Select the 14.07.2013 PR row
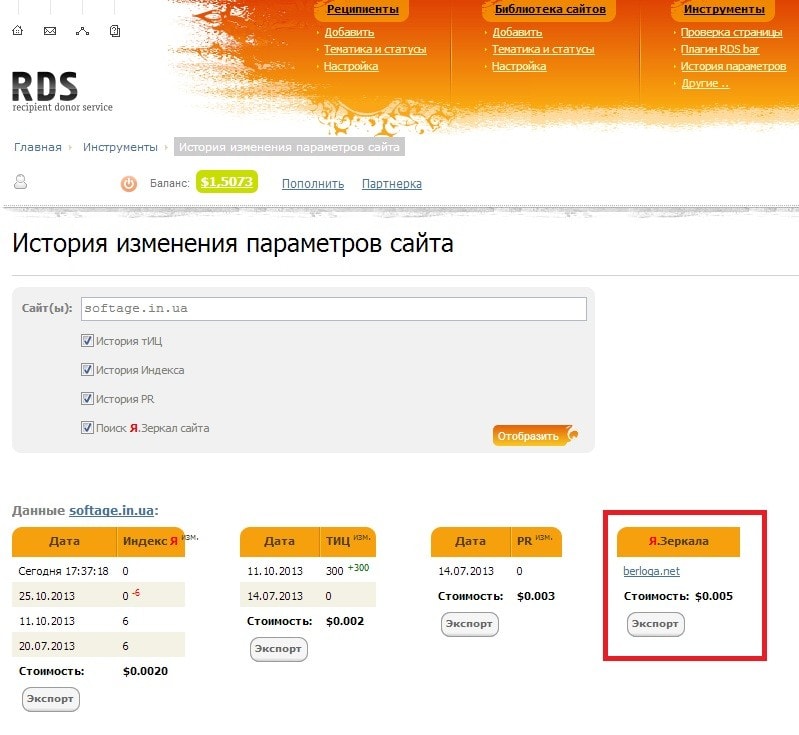The image size is (799, 735). [x=496, y=571]
